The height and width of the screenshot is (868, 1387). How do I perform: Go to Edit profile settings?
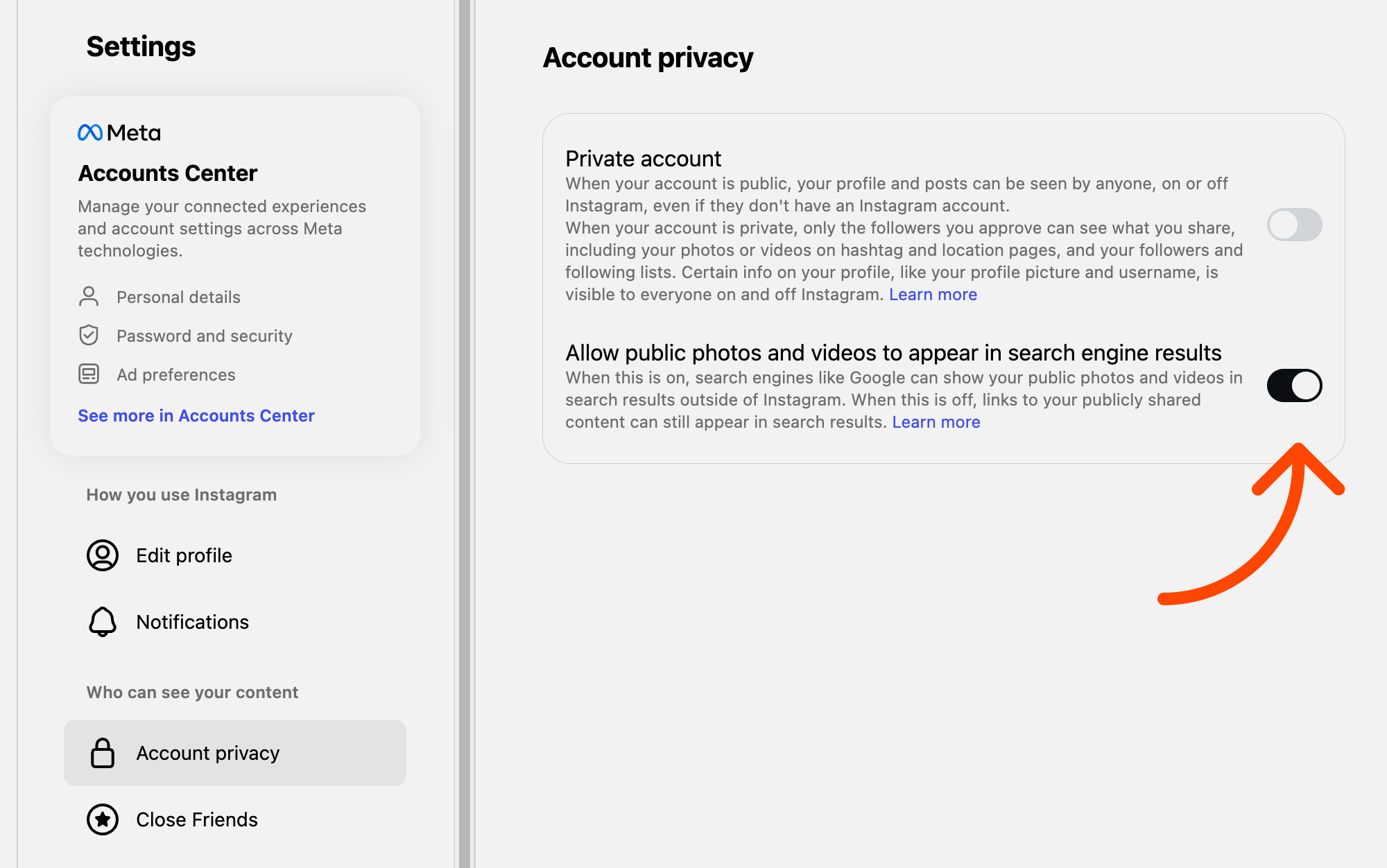(x=235, y=555)
